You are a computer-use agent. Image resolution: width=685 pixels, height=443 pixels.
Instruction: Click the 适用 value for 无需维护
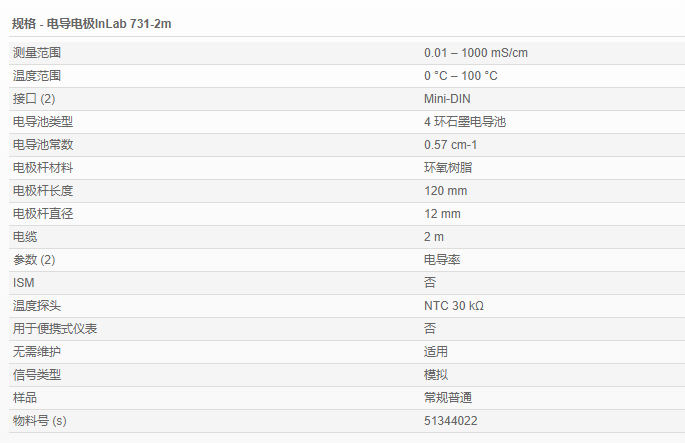(436, 351)
